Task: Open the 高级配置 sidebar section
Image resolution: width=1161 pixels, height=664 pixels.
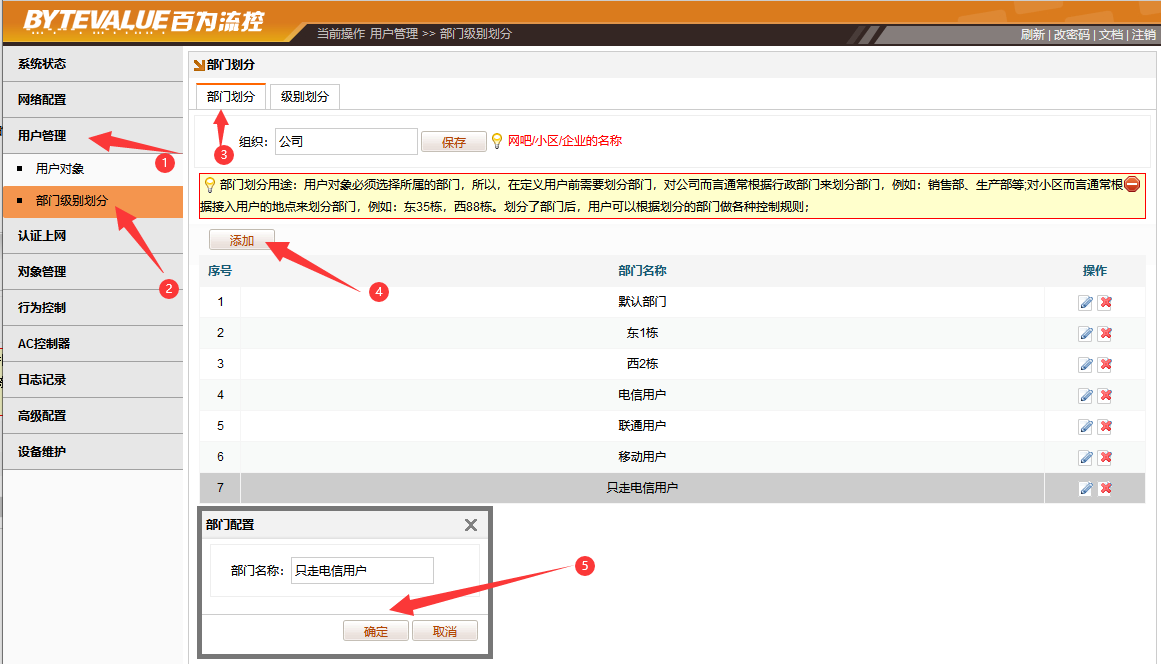Action: [x=42, y=416]
